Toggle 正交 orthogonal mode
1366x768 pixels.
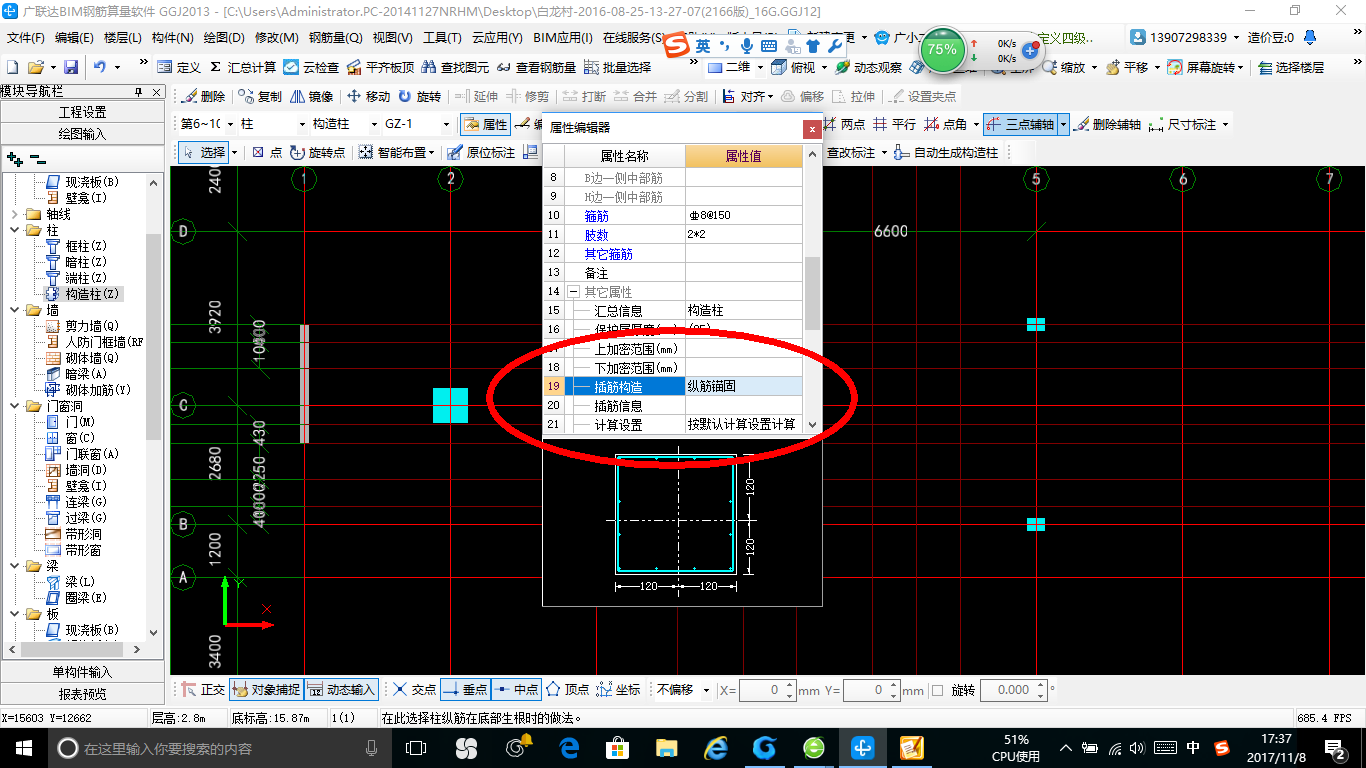click(203, 690)
